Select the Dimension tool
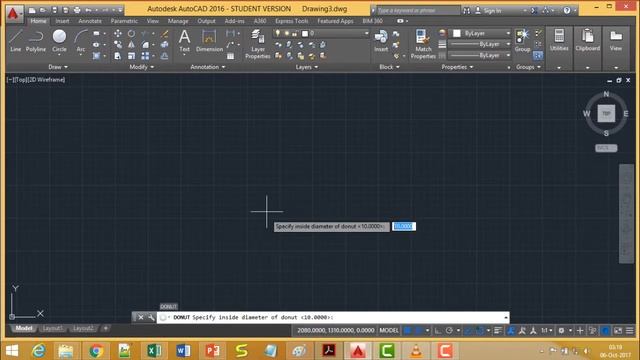Image resolution: width=640 pixels, height=360 pixels. pos(209,41)
